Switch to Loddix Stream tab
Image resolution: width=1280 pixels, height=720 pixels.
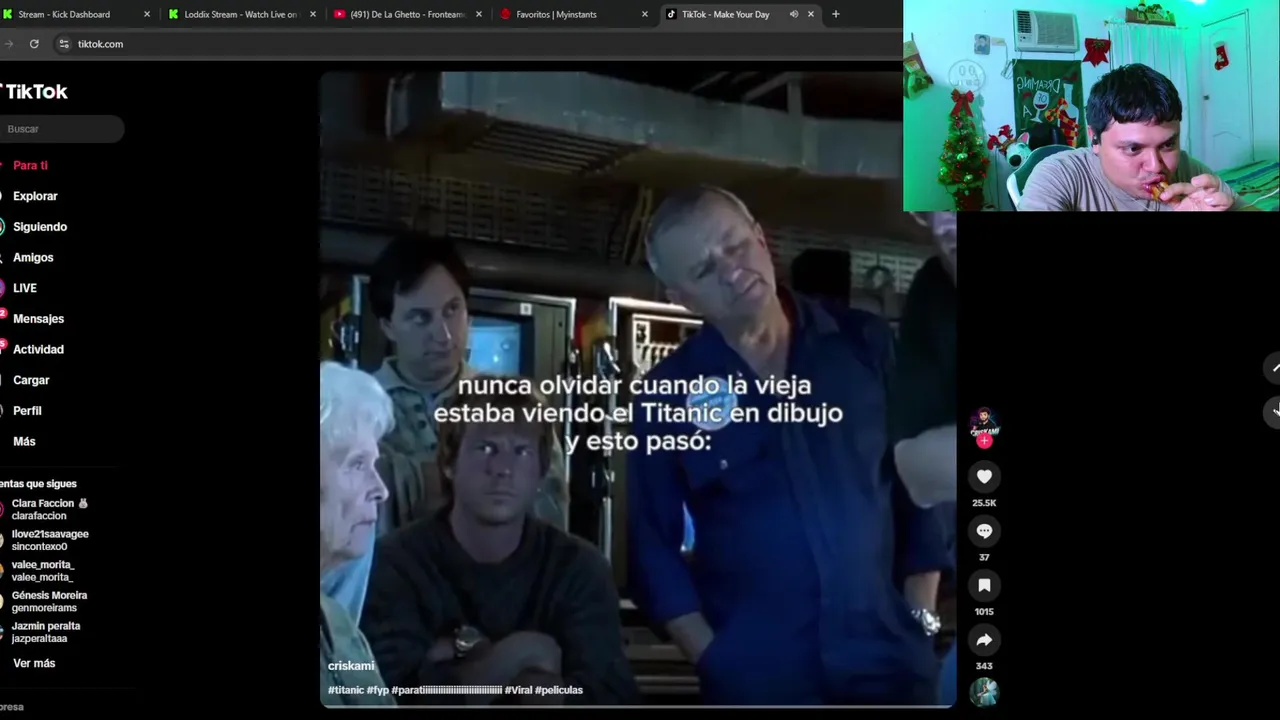click(240, 14)
